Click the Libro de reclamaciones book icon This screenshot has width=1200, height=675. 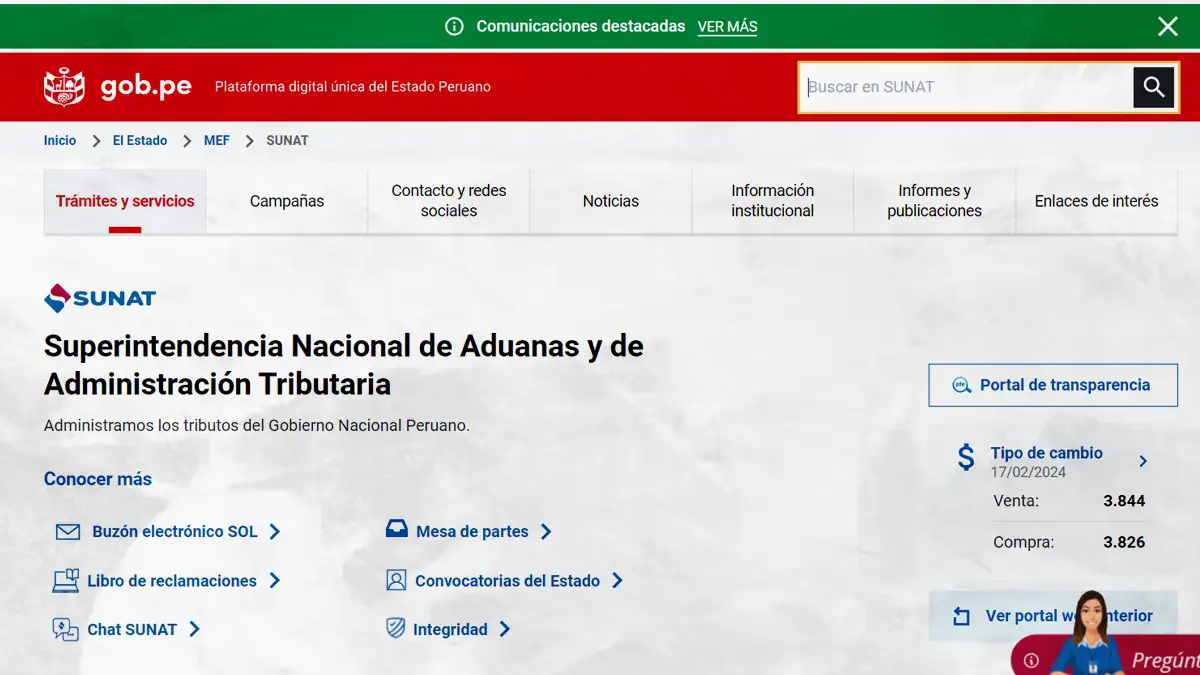(66, 581)
